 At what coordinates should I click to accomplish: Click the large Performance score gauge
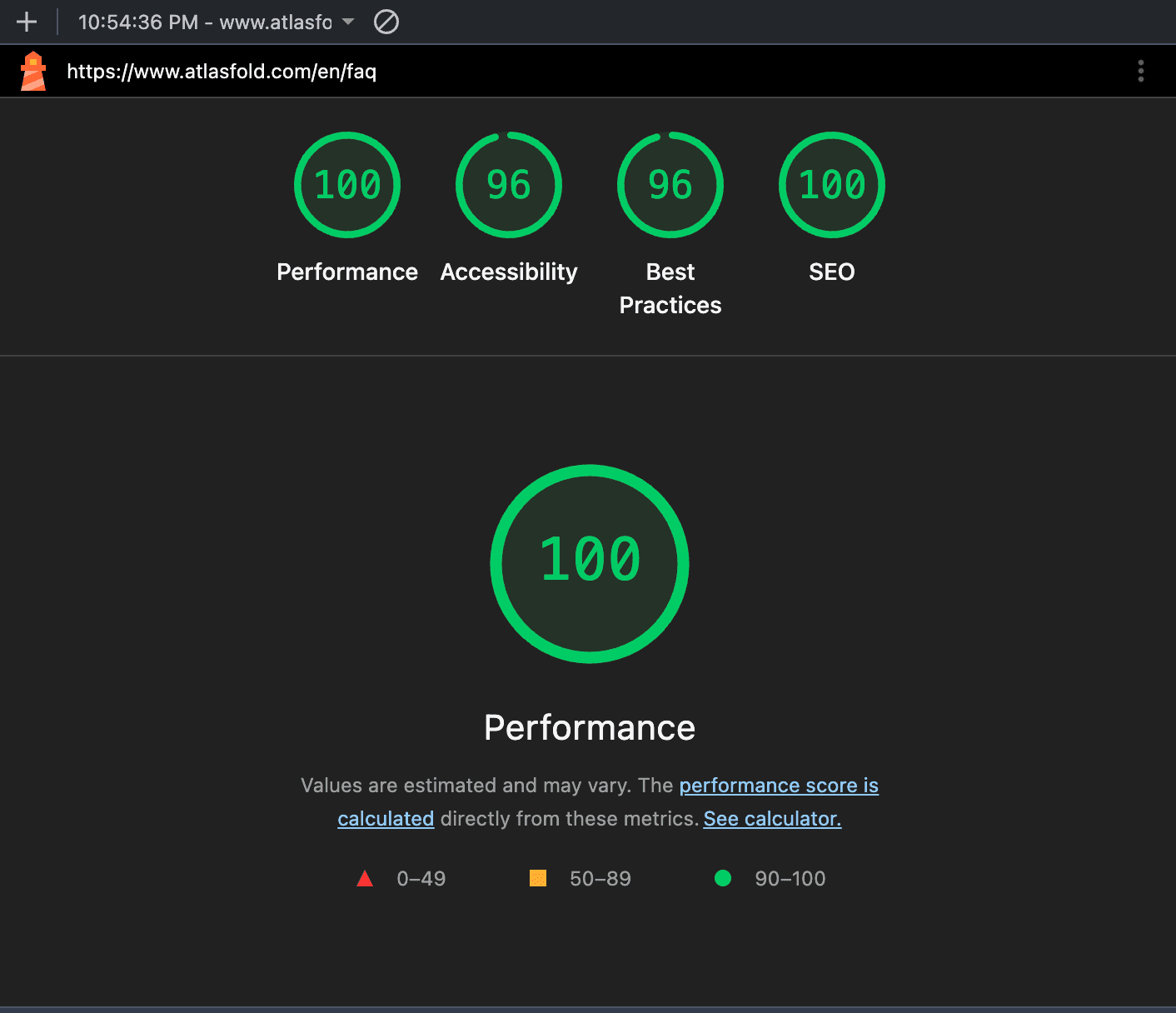(590, 564)
